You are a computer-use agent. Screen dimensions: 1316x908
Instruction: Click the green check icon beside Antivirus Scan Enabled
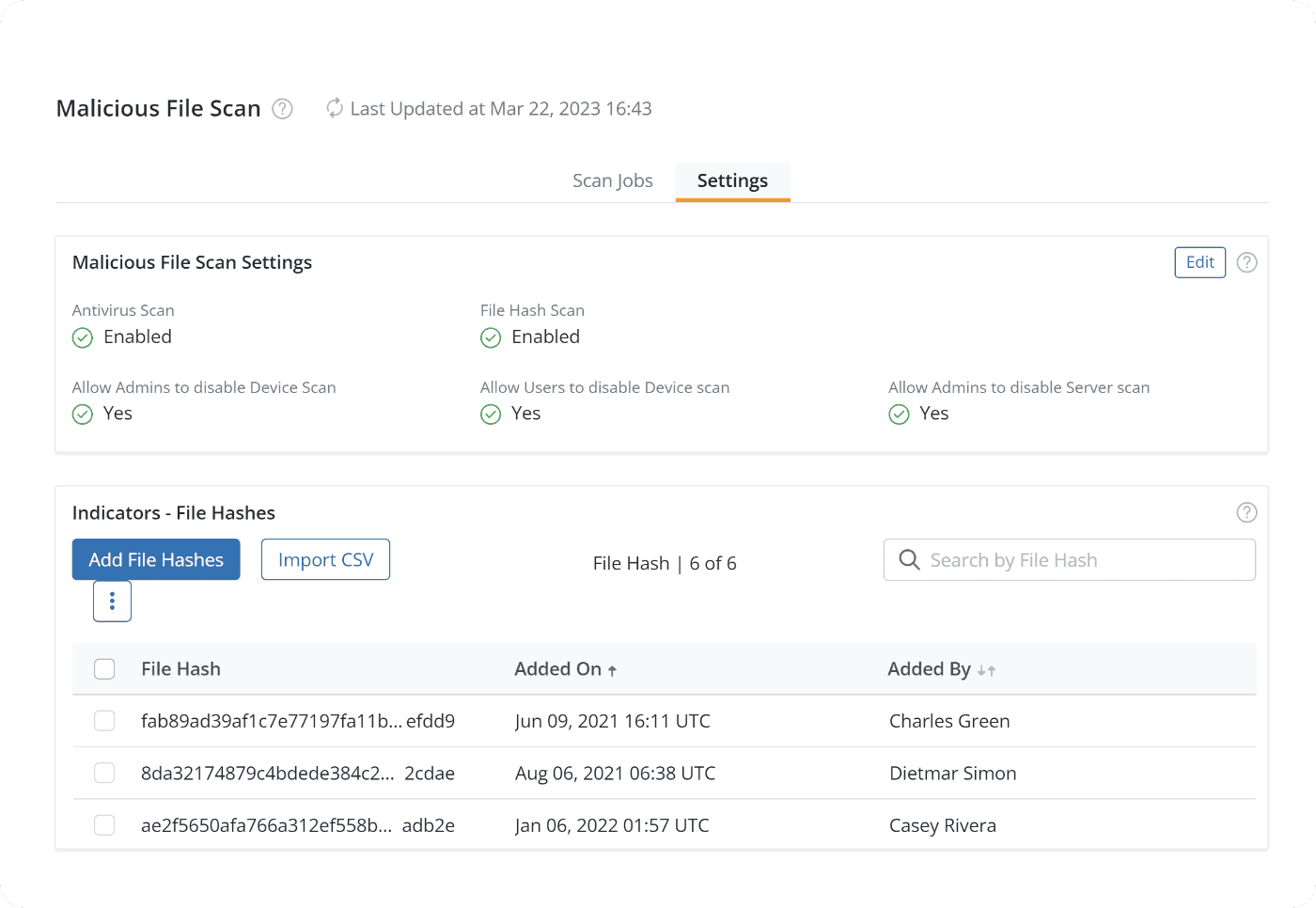point(82,337)
